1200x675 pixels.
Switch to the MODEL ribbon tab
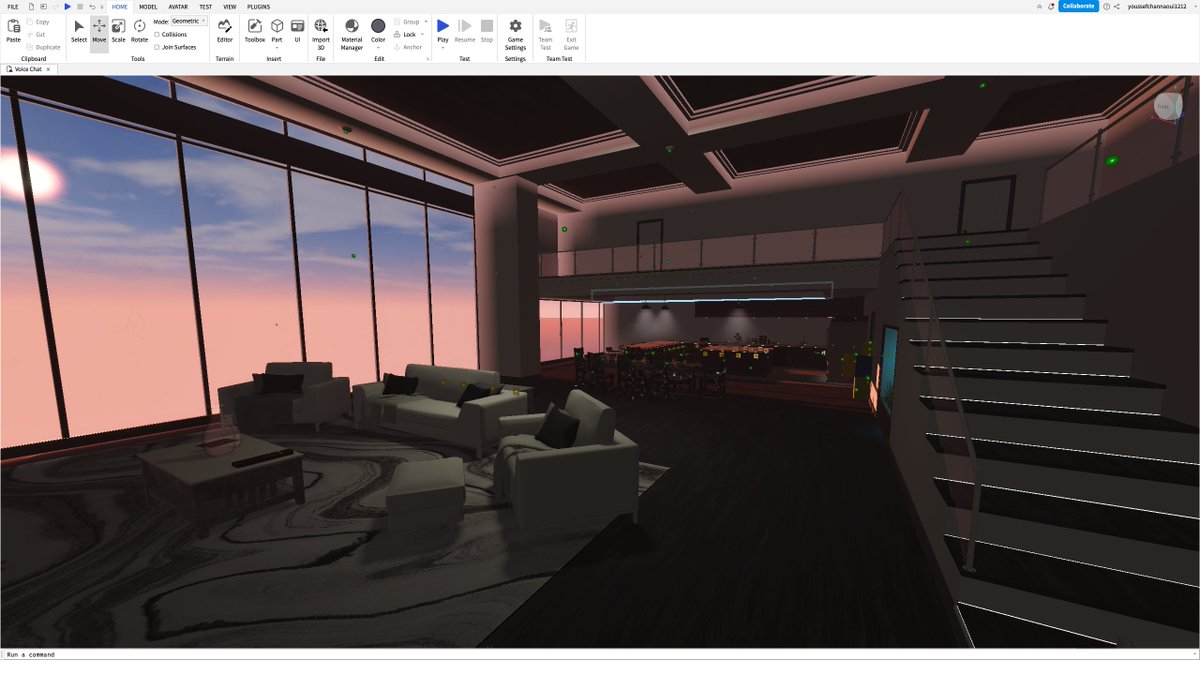point(148,7)
